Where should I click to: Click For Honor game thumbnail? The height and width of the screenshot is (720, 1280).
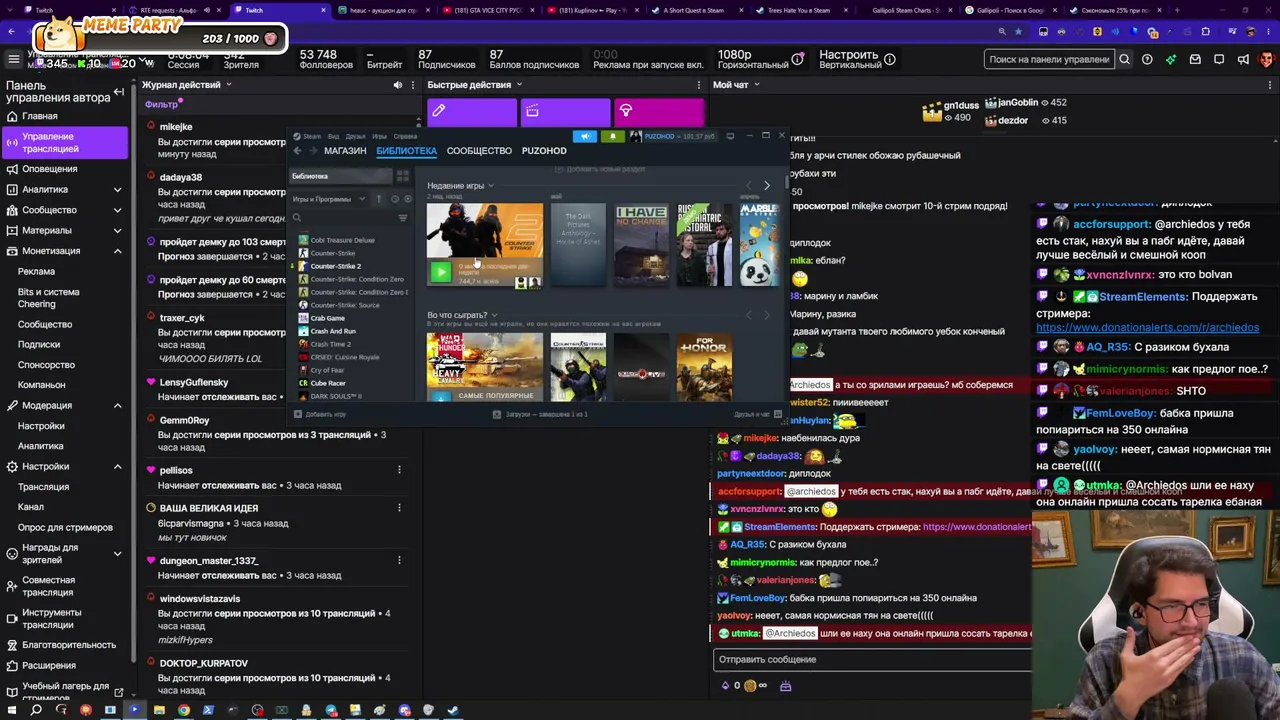pos(704,368)
